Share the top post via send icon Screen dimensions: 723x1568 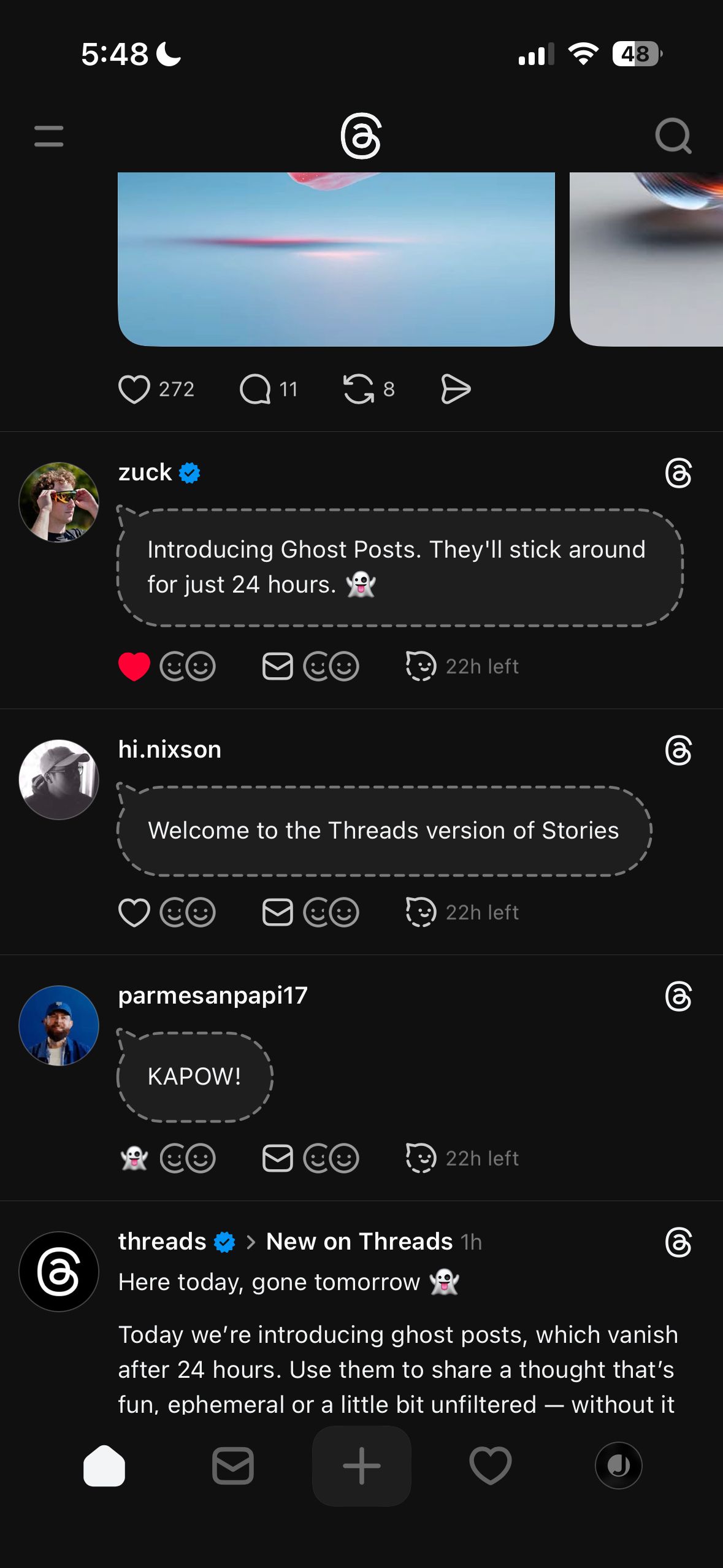click(456, 389)
